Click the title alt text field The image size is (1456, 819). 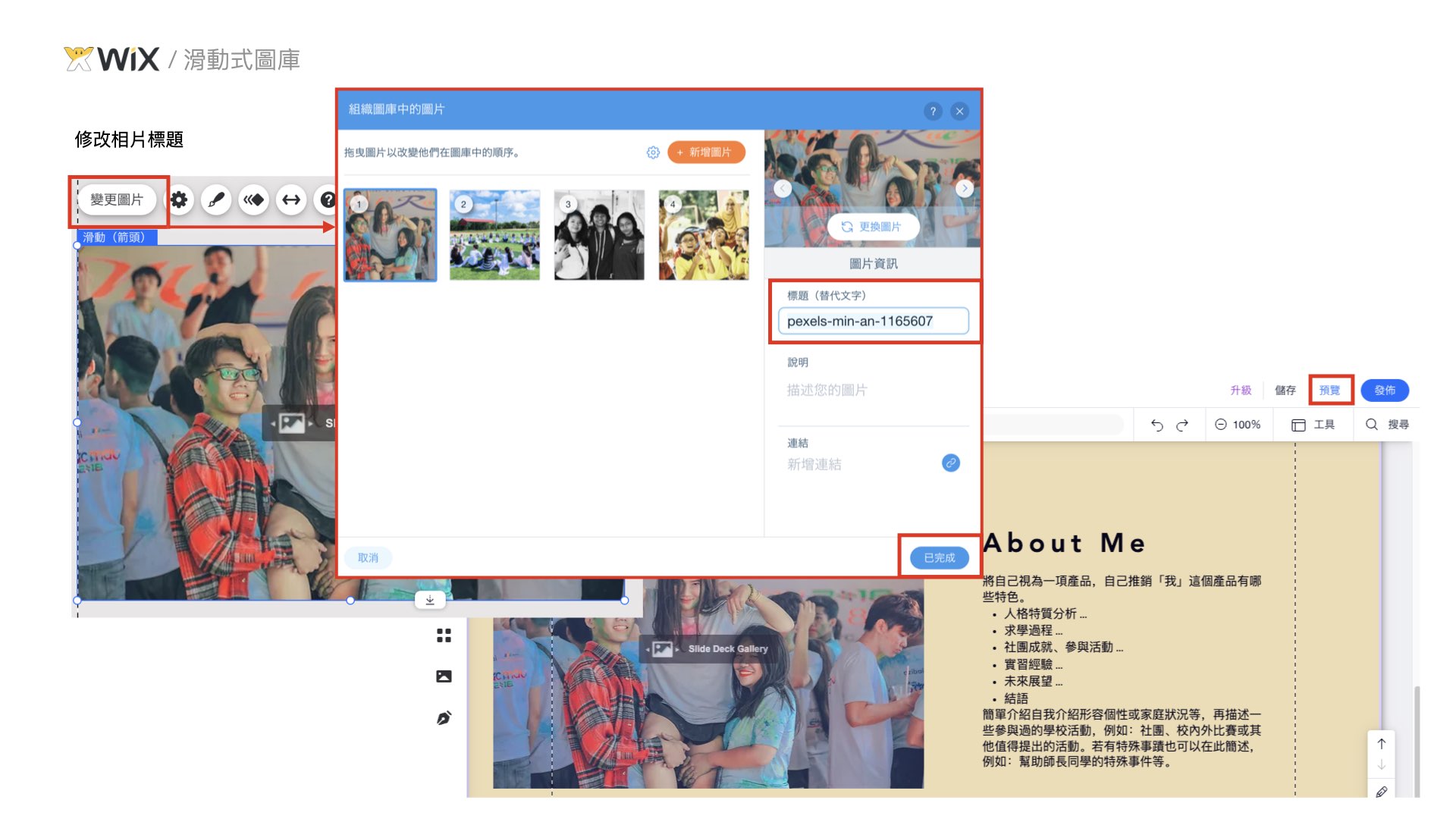tap(873, 321)
